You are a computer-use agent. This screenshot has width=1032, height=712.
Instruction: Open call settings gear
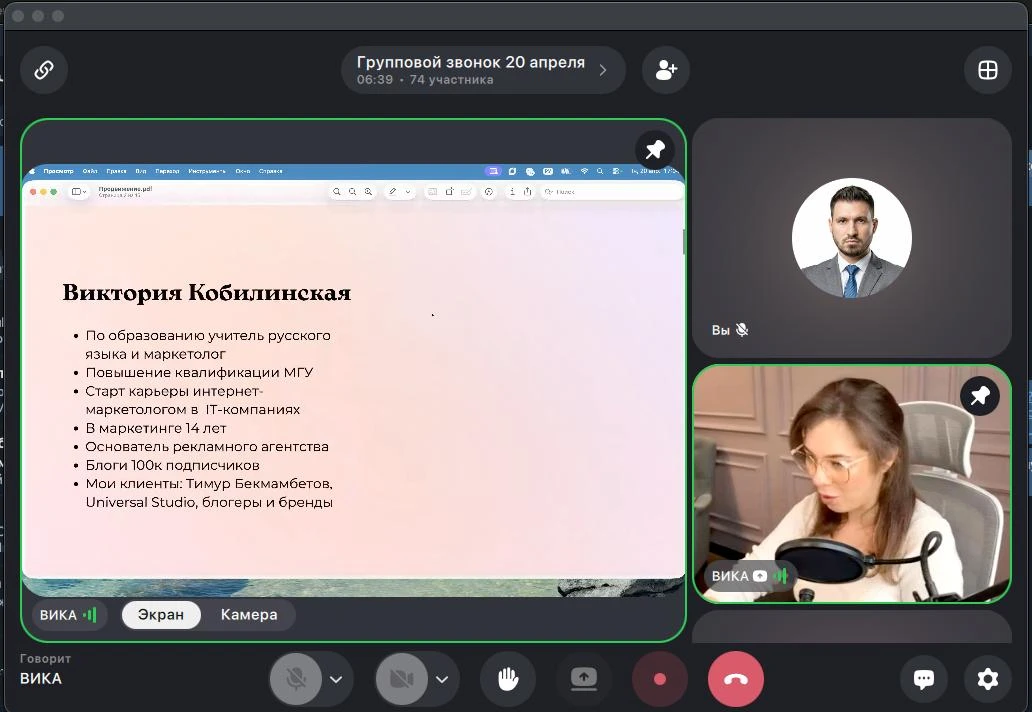(987, 679)
